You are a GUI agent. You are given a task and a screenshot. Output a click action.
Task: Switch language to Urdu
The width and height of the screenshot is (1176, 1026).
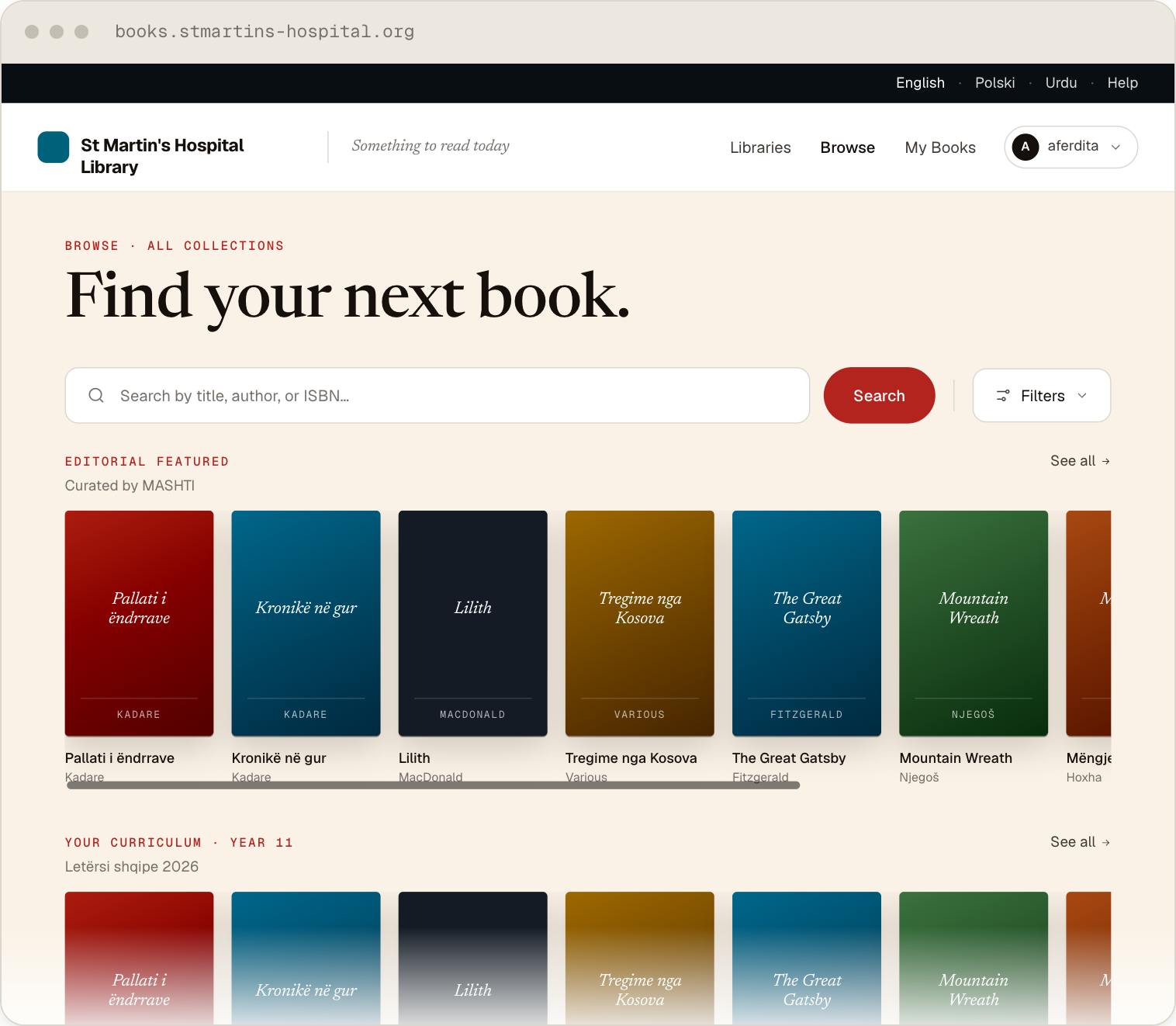click(x=1061, y=83)
